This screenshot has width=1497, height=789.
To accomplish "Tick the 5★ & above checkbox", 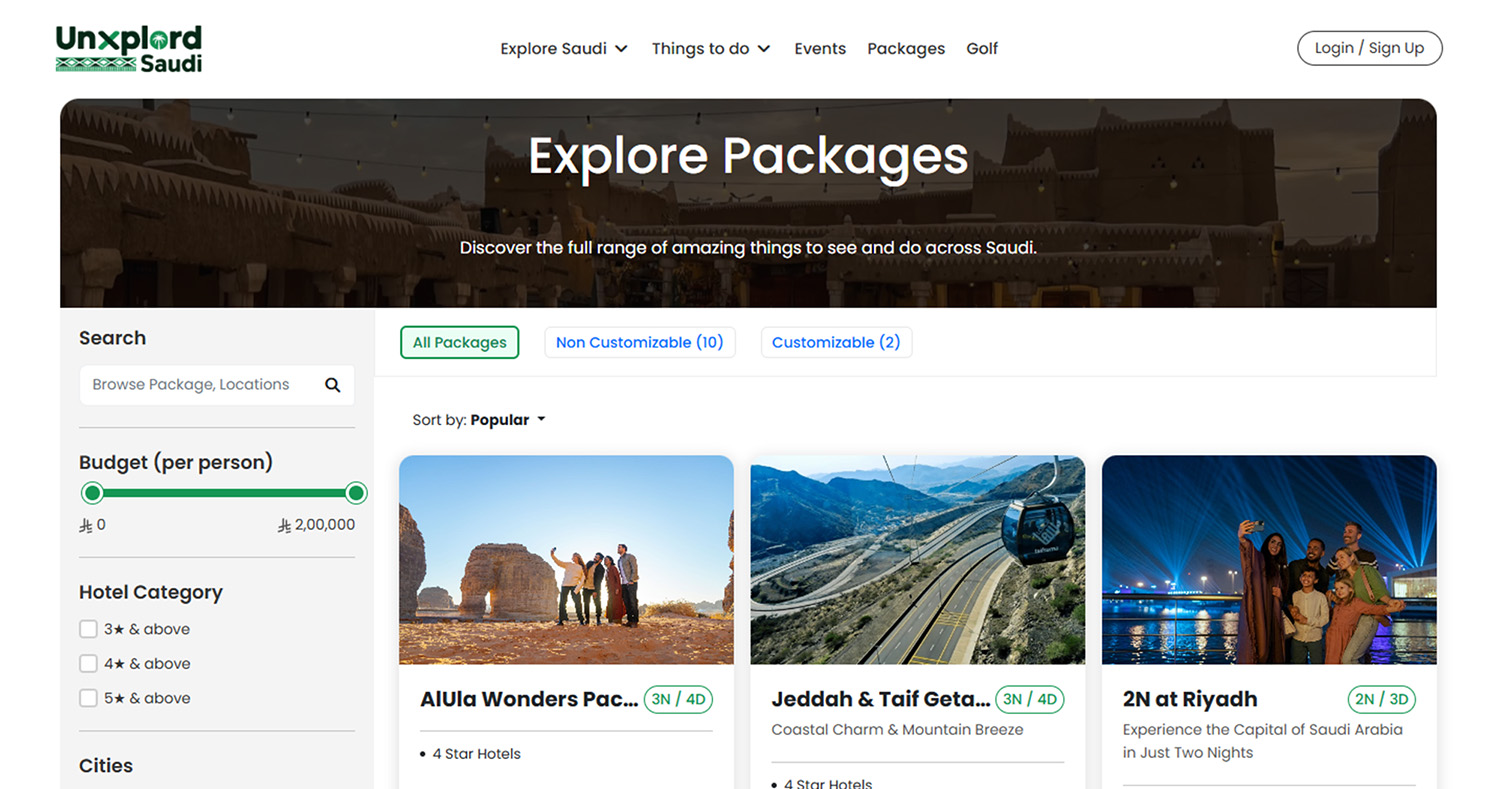I will (x=88, y=698).
